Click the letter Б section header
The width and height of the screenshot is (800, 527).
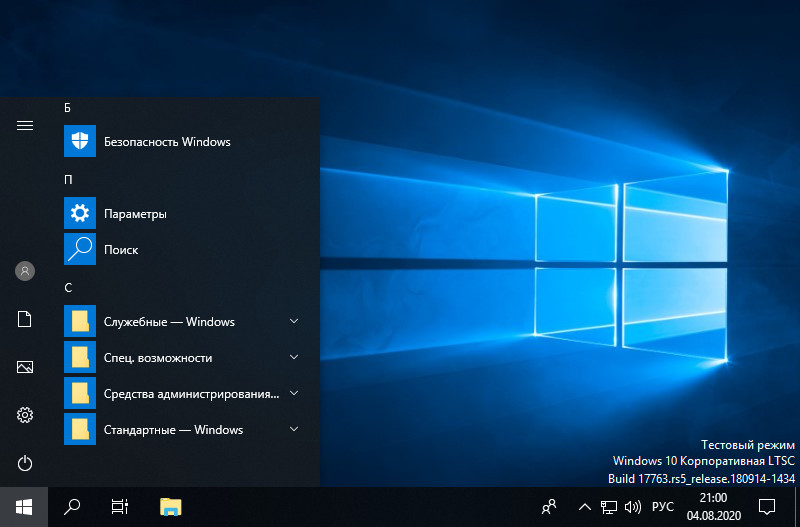(68, 108)
